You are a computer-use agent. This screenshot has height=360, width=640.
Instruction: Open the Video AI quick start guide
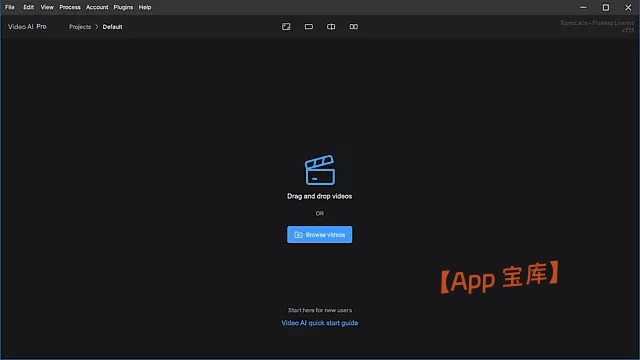pos(320,323)
